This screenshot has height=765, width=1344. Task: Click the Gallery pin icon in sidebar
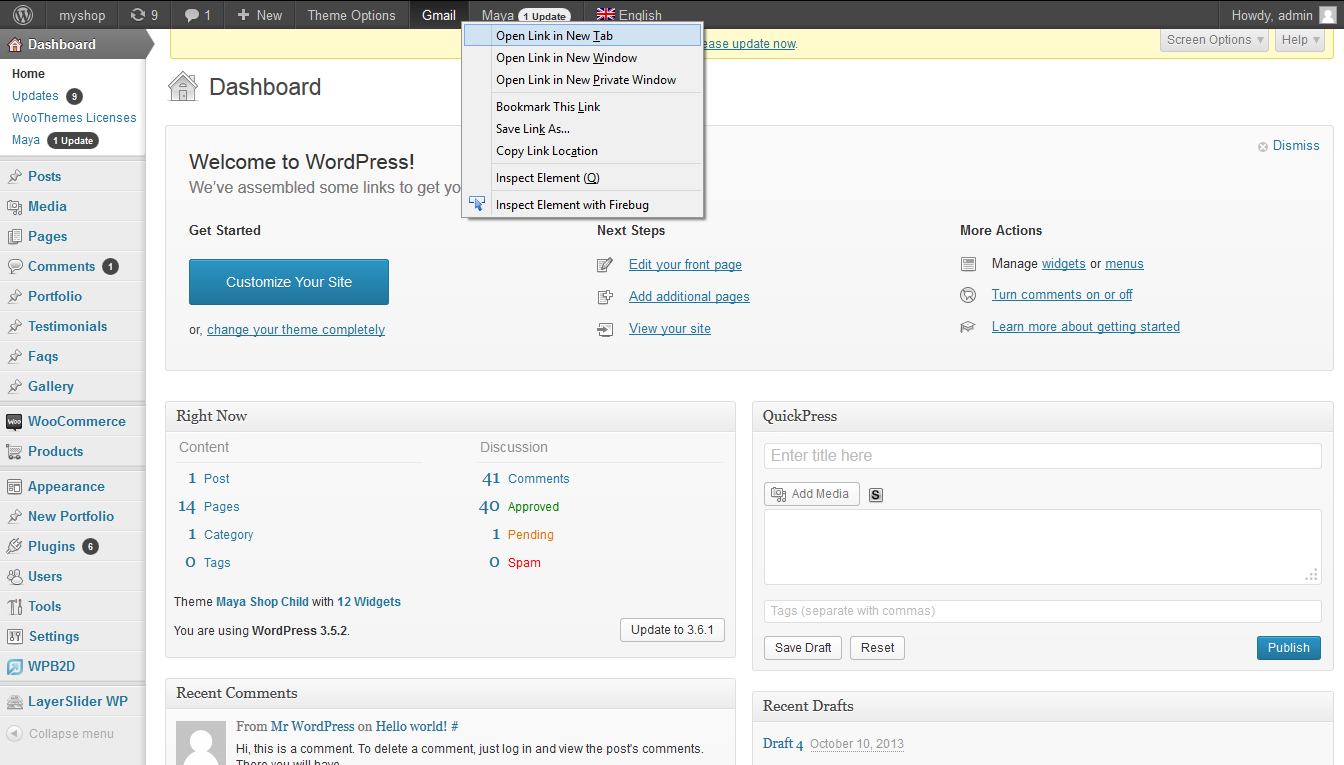click(x=14, y=386)
